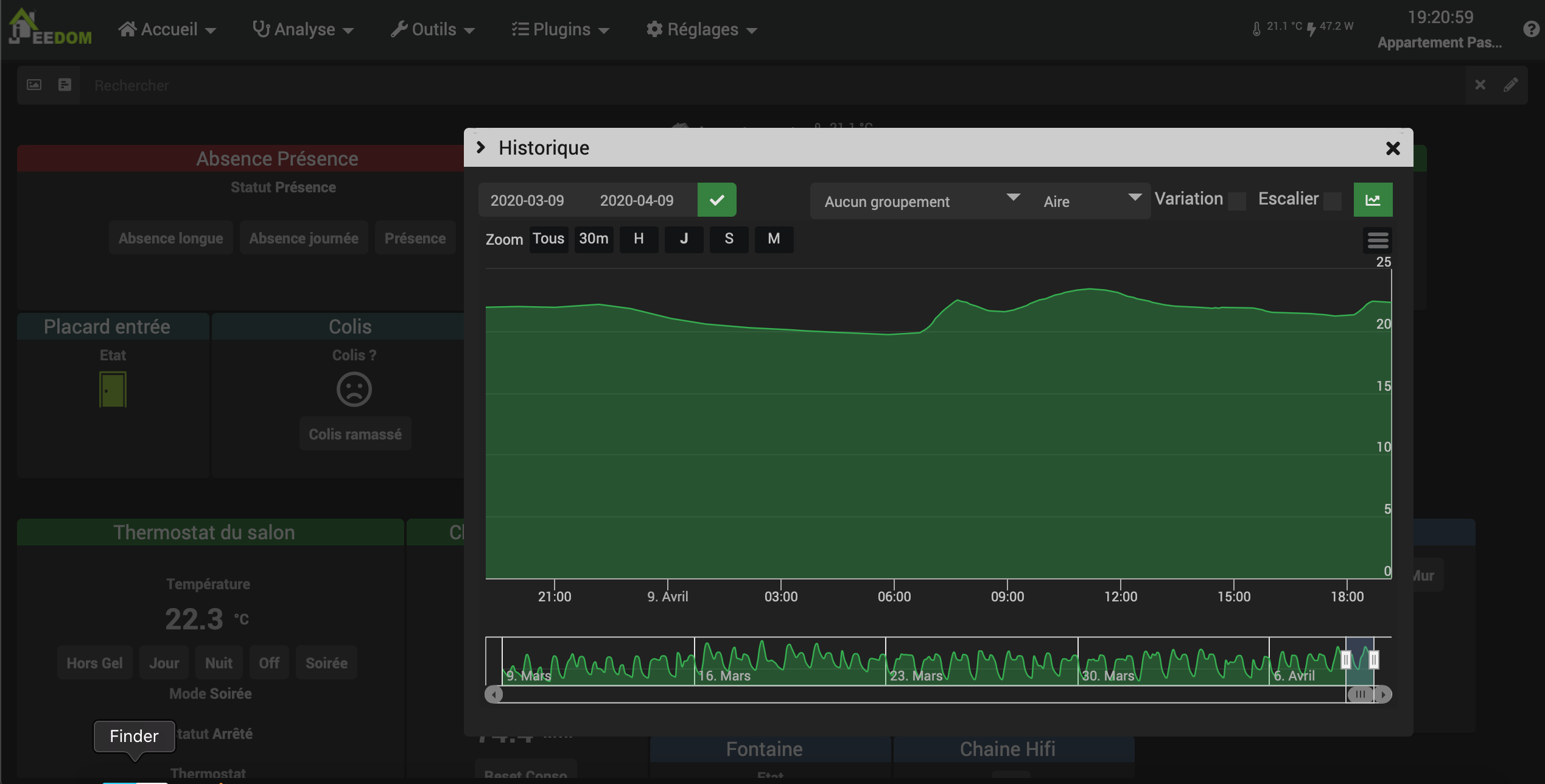Select the 30m zoom button
The height and width of the screenshot is (784, 1545).
point(594,239)
